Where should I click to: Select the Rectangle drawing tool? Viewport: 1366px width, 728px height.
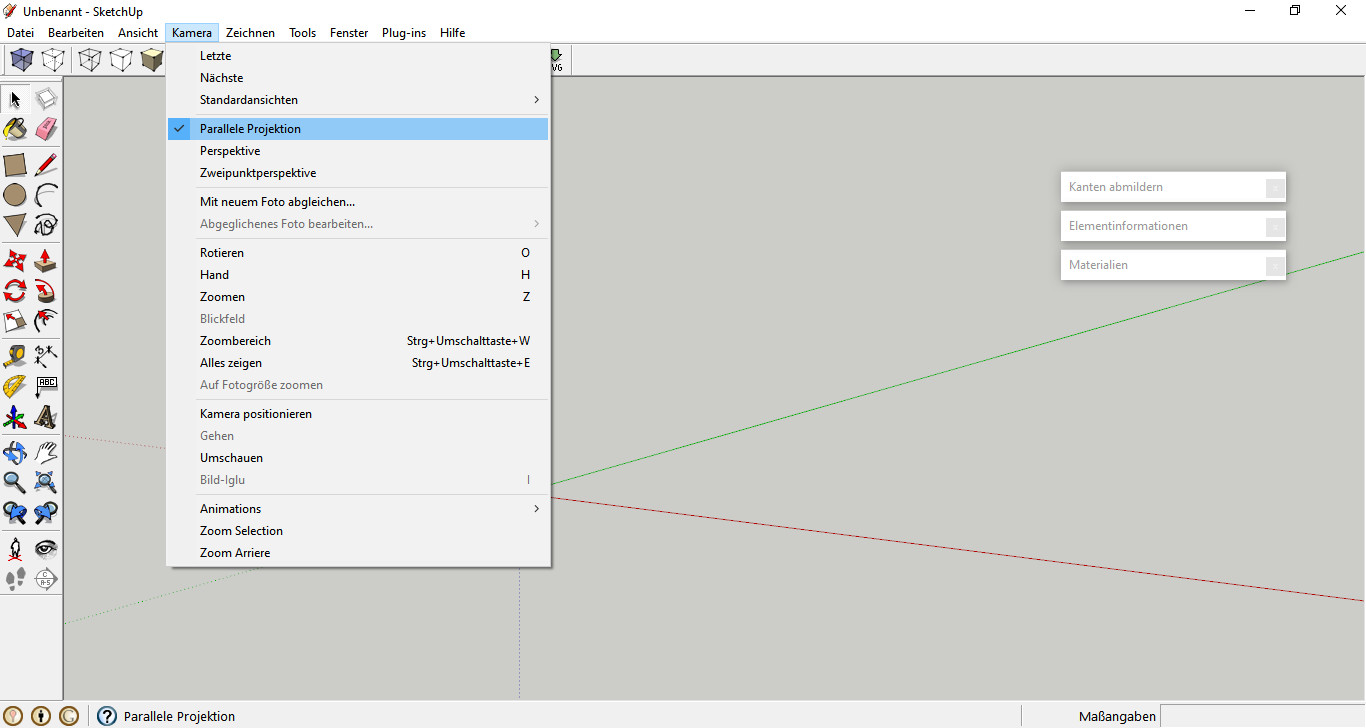15,164
